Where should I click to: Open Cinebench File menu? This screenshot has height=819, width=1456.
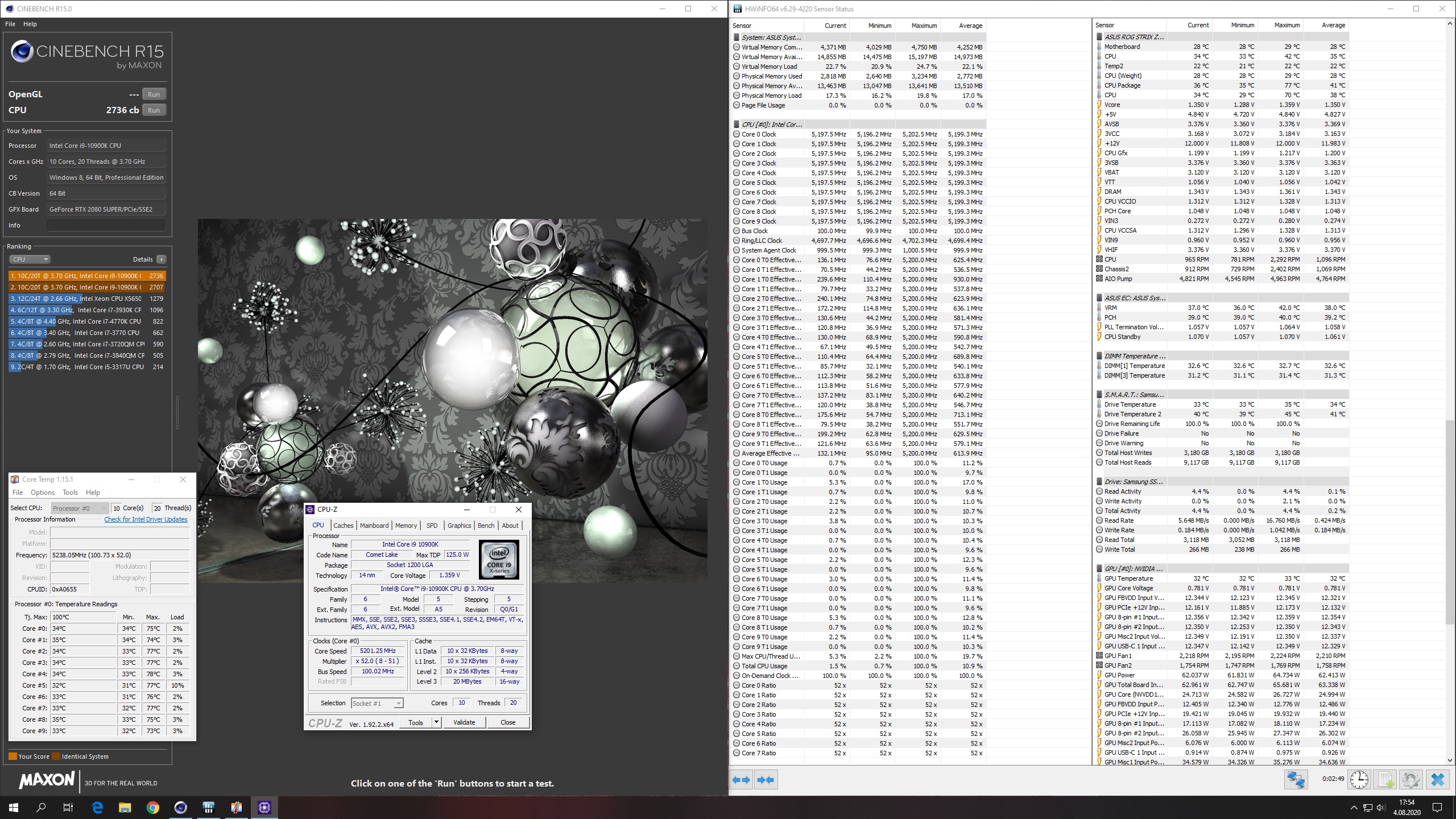(10, 24)
